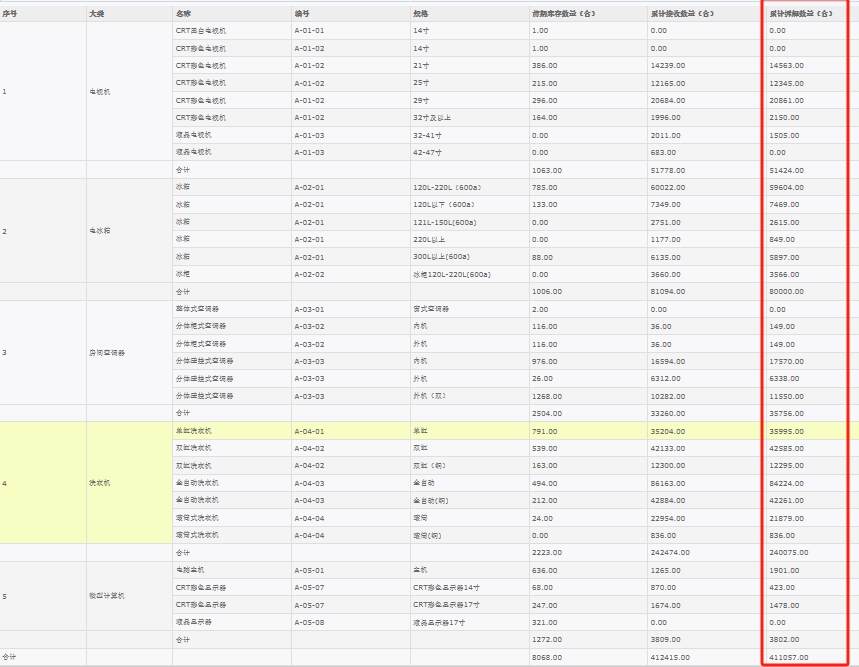The height and width of the screenshot is (667, 859).
Task: Click the received total 412415.00
Action: 670,657
